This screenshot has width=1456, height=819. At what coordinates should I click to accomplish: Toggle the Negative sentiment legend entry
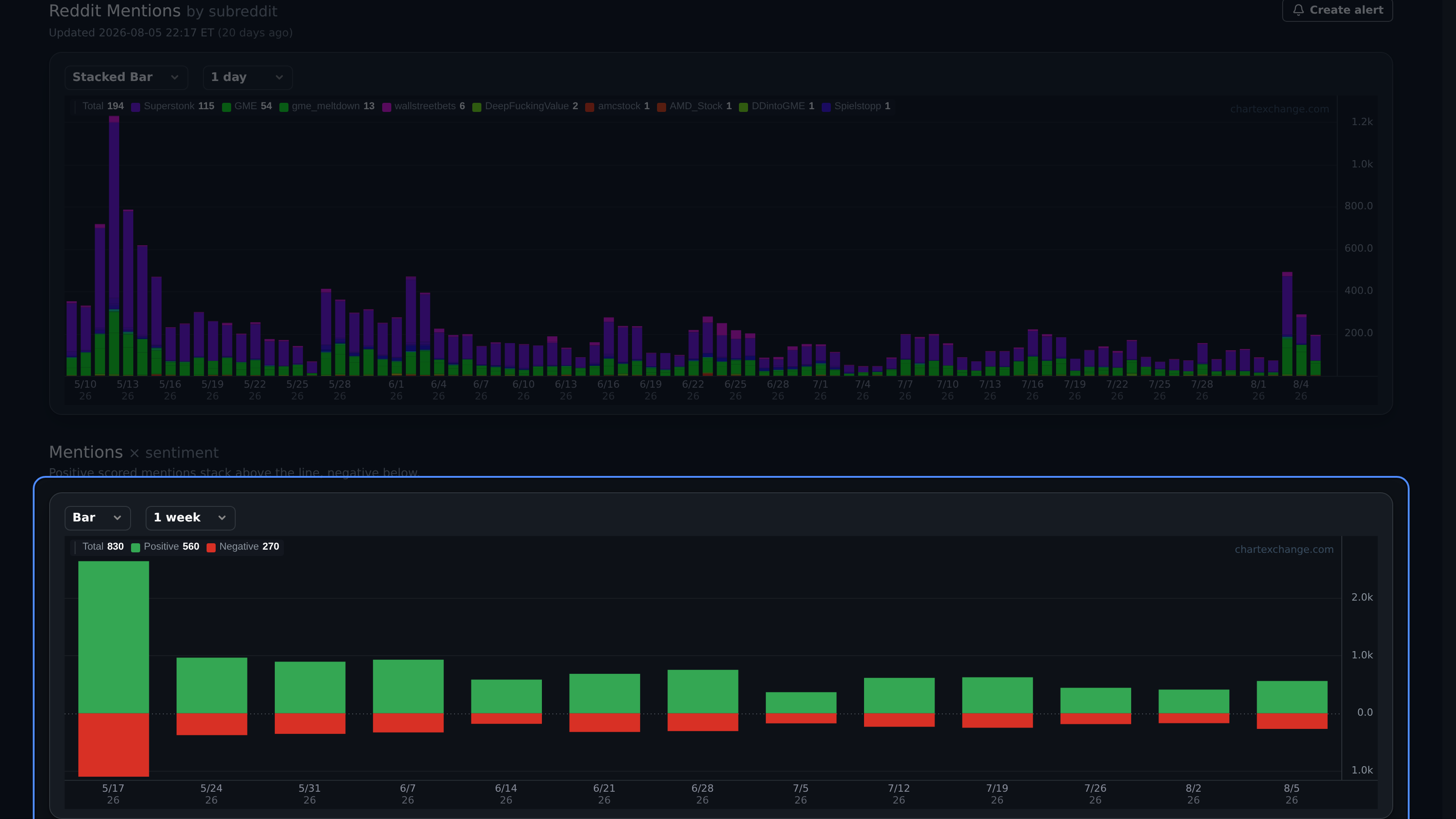243,546
